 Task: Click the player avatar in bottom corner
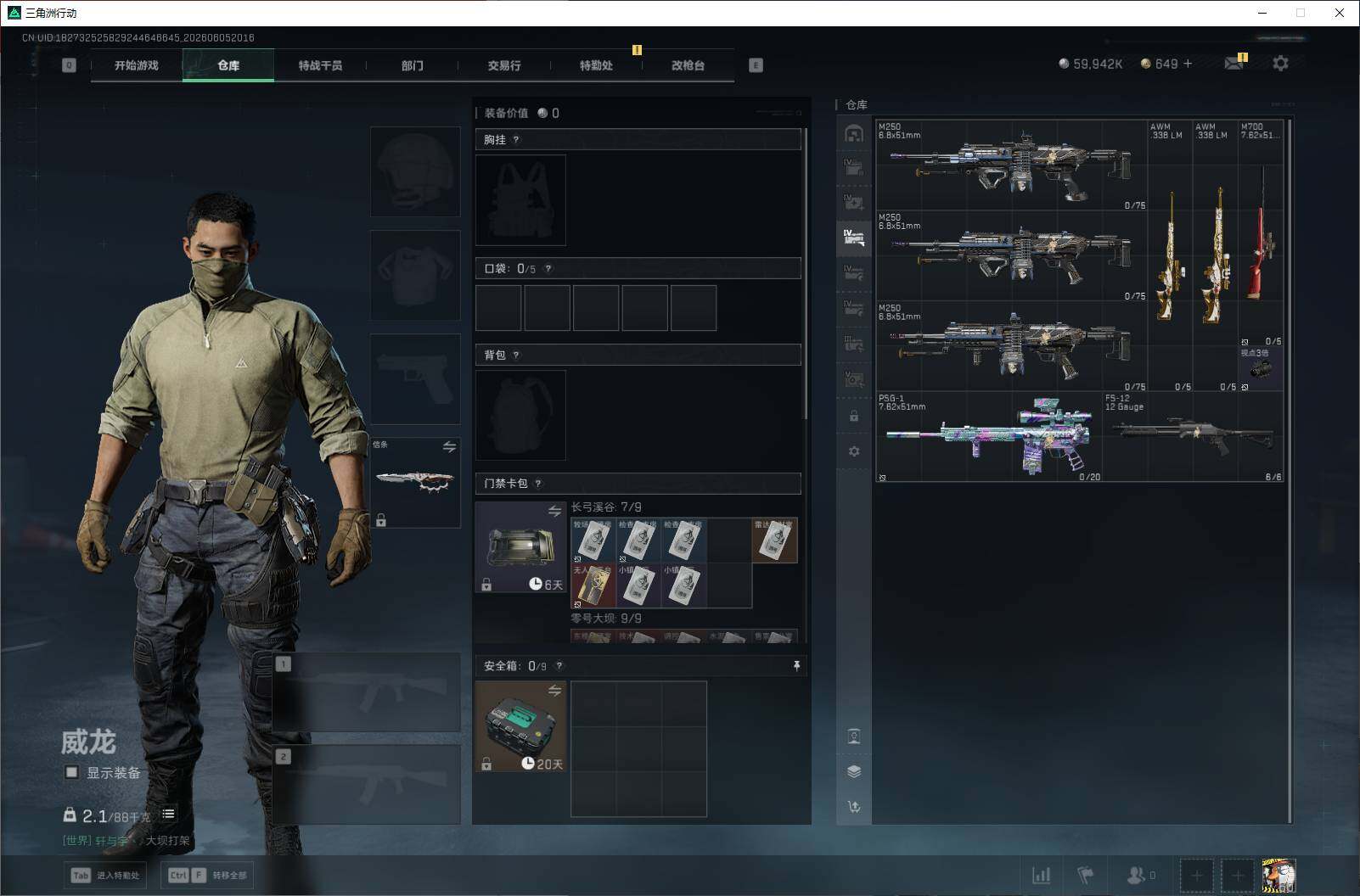(1279, 875)
